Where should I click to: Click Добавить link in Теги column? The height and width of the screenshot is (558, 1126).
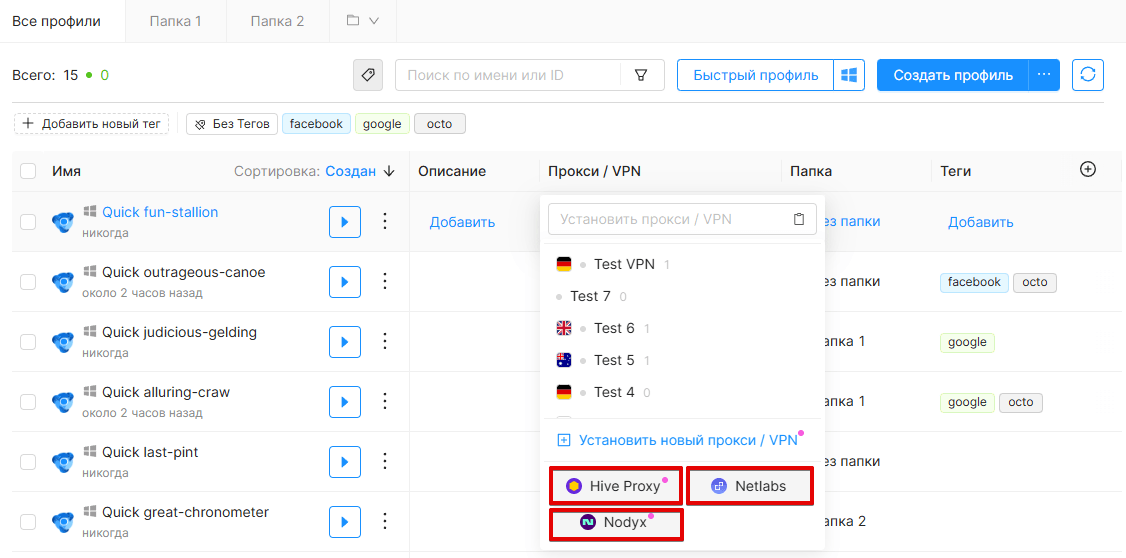pos(981,222)
